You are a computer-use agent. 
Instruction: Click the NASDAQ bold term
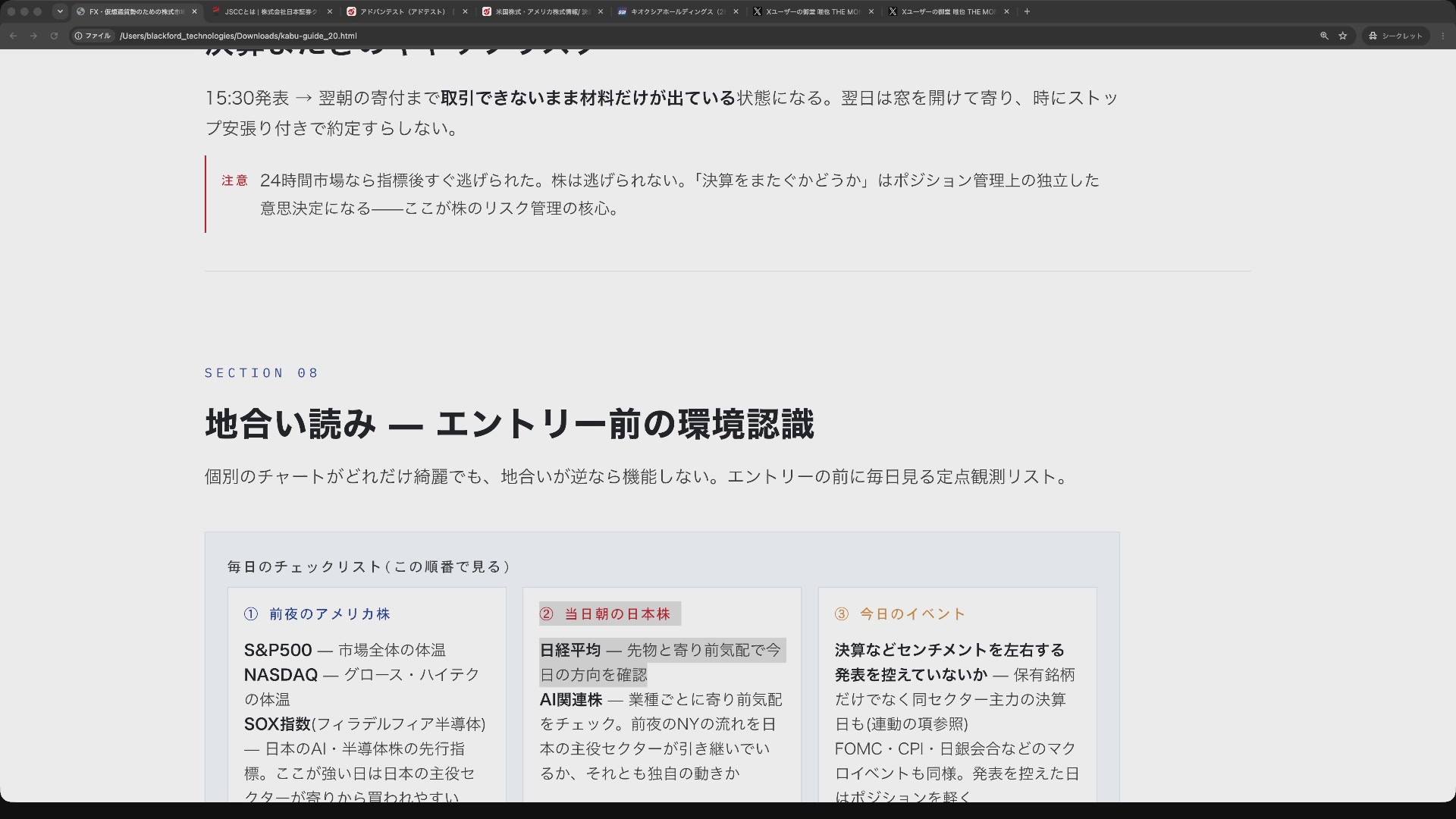click(x=281, y=675)
